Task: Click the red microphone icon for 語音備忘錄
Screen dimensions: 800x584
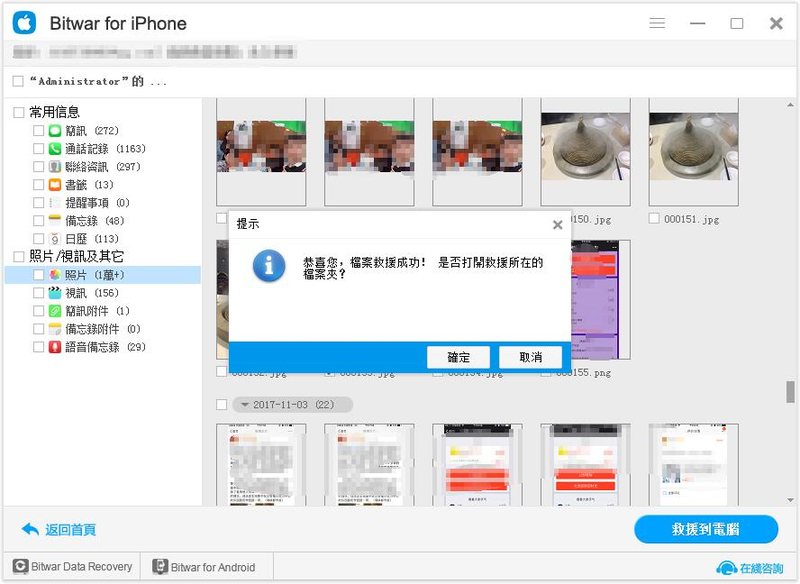Action: point(55,347)
